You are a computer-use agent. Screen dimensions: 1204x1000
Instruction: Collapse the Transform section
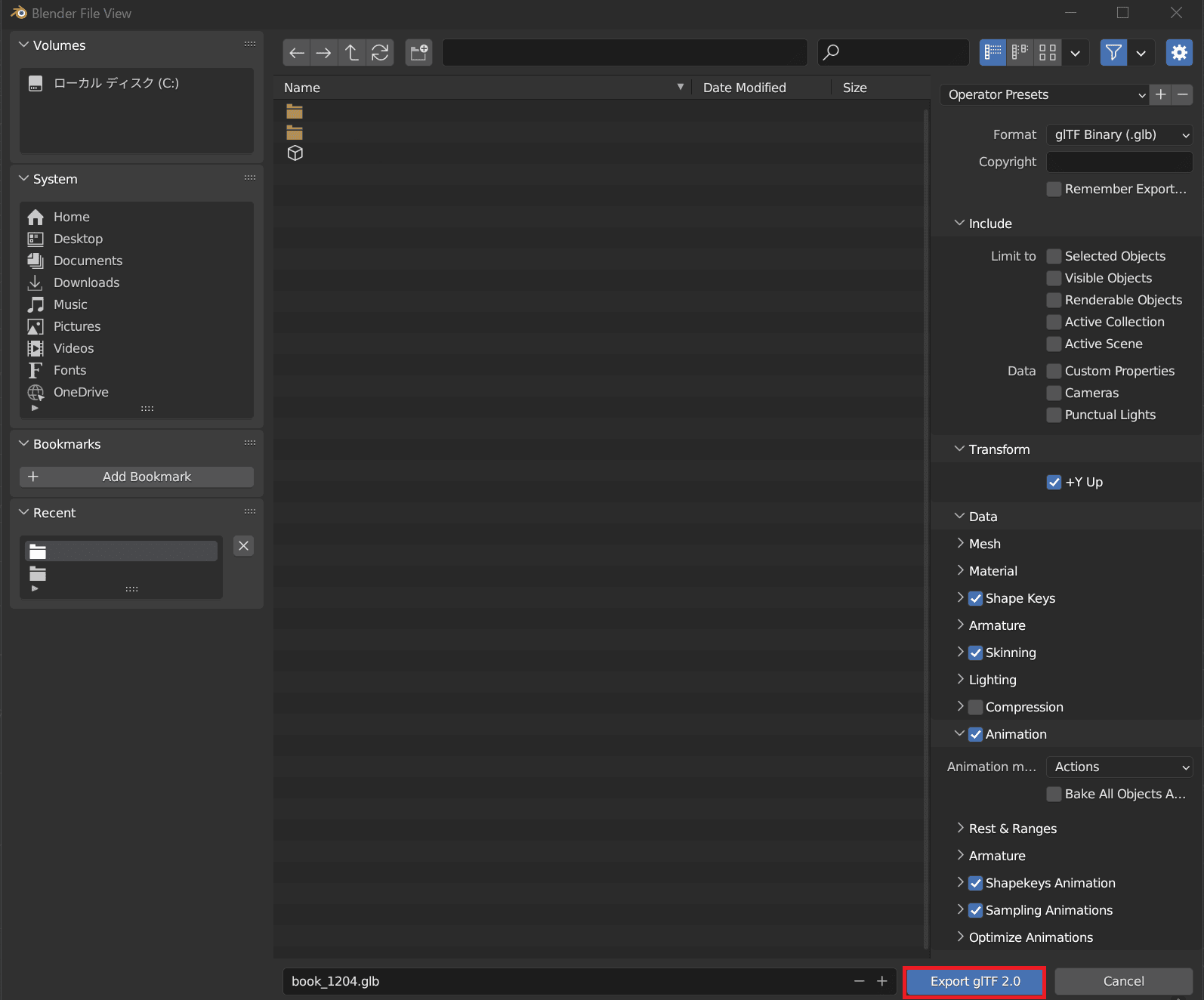tap(959, 449)
